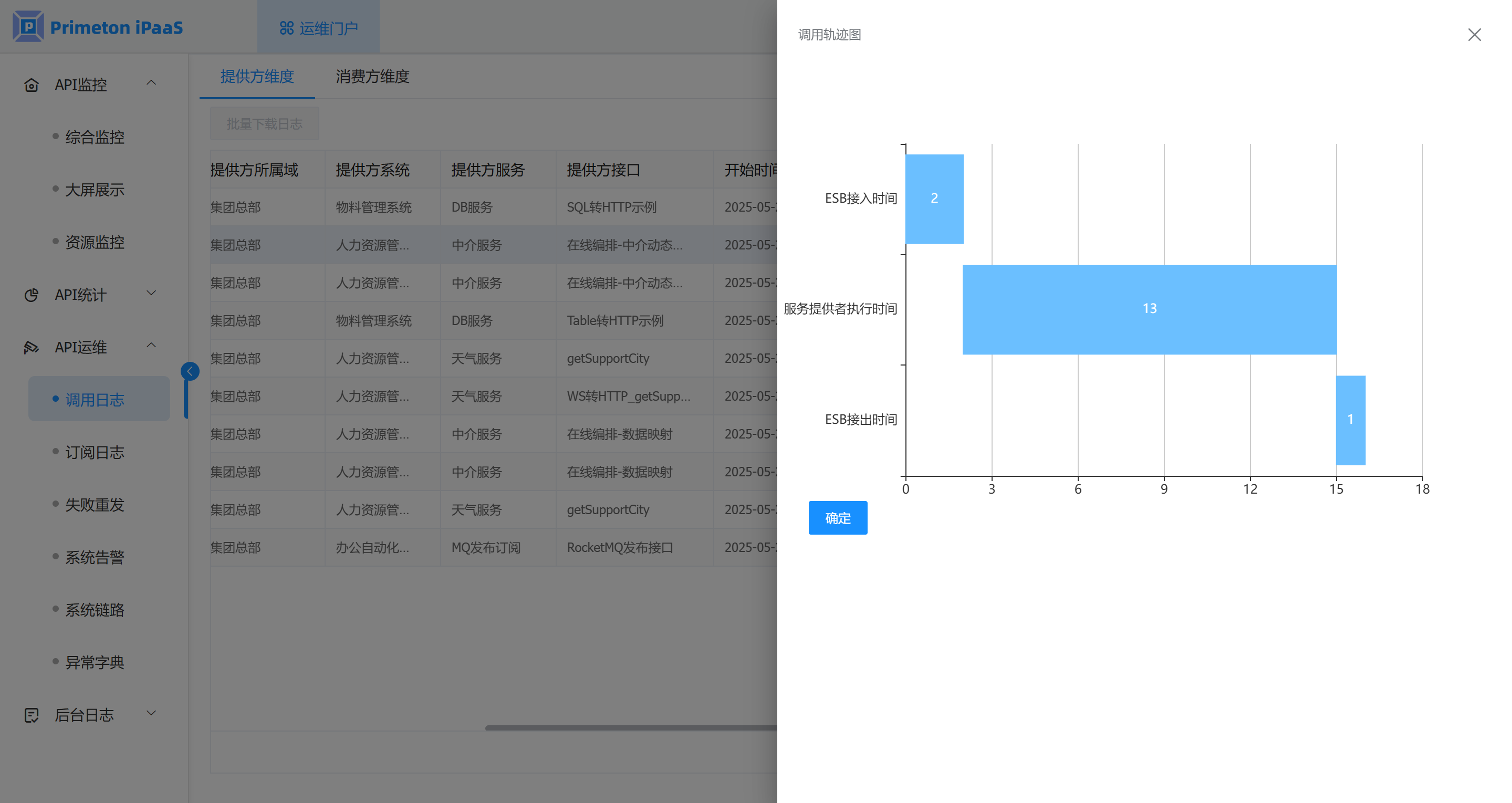Select the 提供方维度 tab
The image size is (1512, 803).
click(x=256, y=76)
